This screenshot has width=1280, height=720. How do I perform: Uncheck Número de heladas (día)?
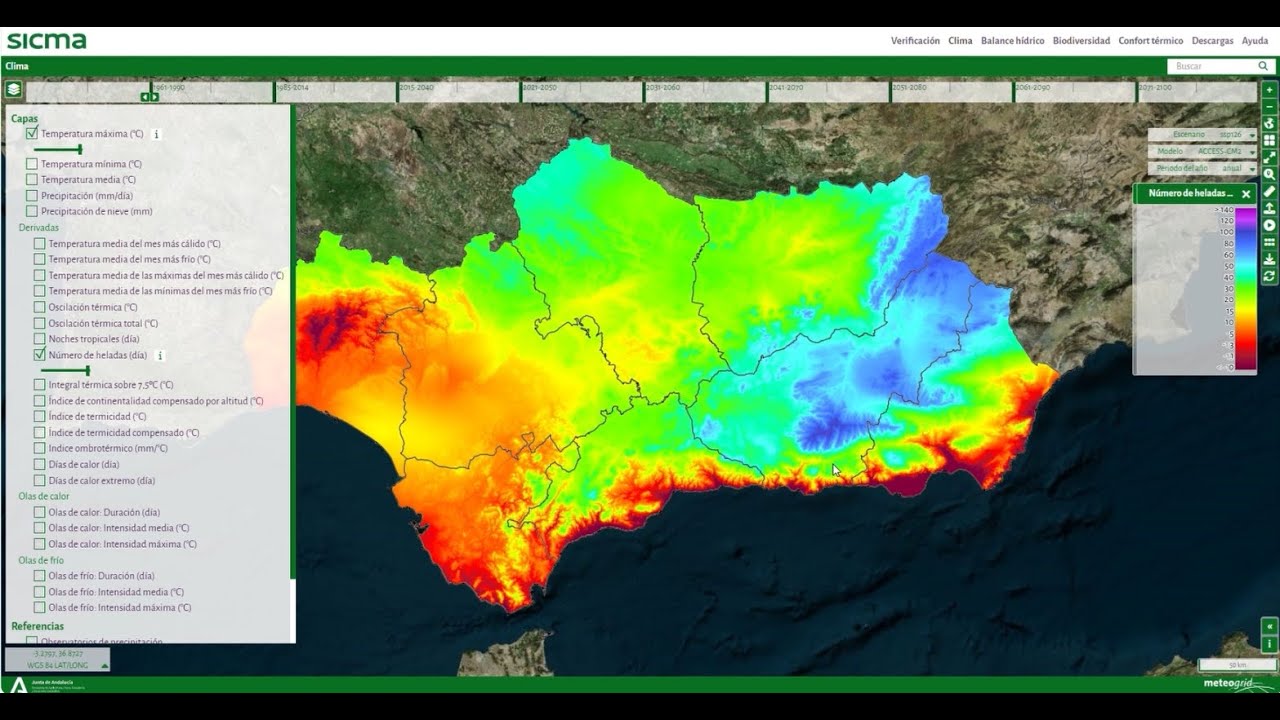click(40, 355)
